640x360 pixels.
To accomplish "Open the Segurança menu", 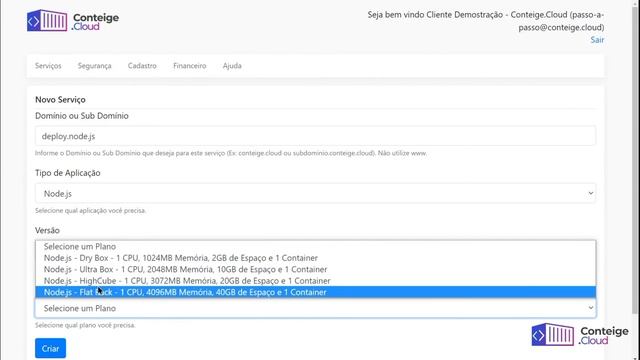I will 95,66.
